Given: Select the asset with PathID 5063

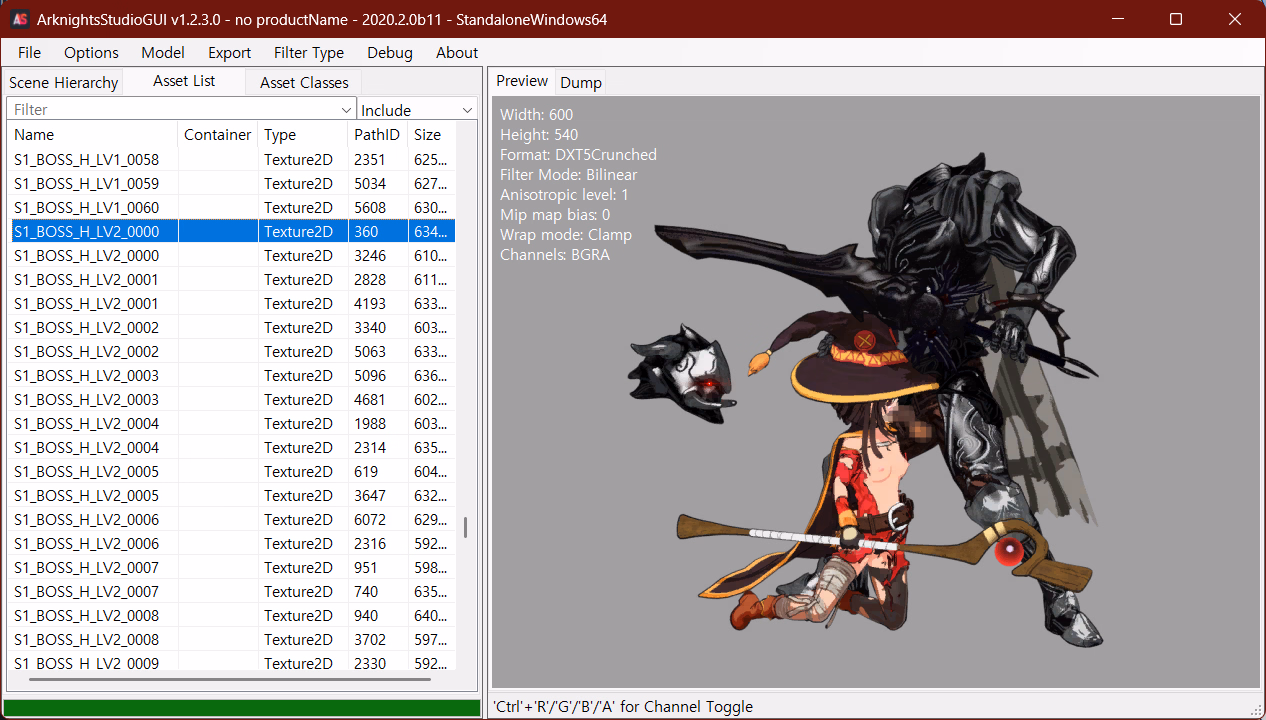Looking at the screenshot, I should point(233,351).
